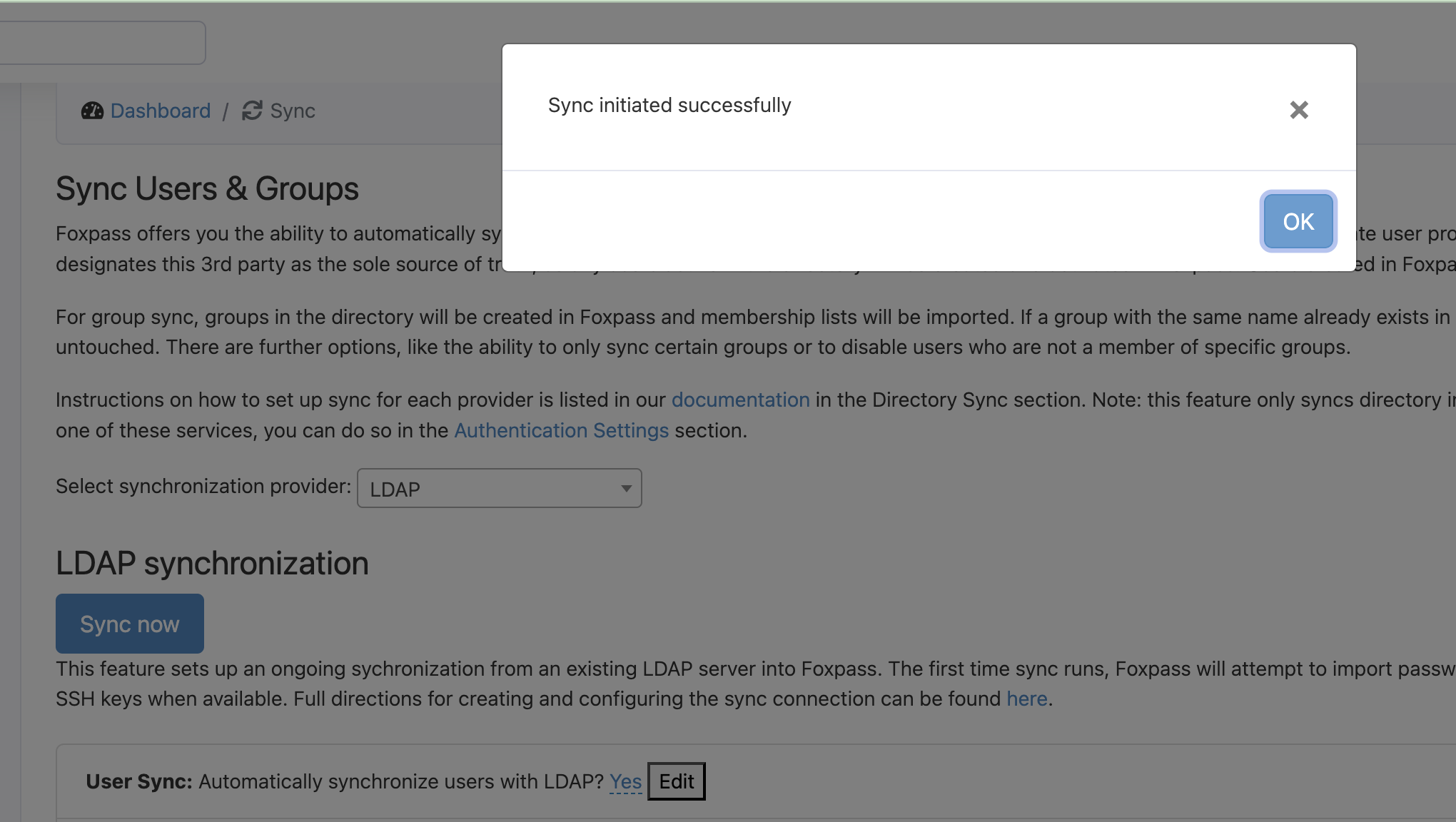Open the synchronization provider LDAP dropdown
This screenshot has height=822, width=1456.
coord(499,488)
